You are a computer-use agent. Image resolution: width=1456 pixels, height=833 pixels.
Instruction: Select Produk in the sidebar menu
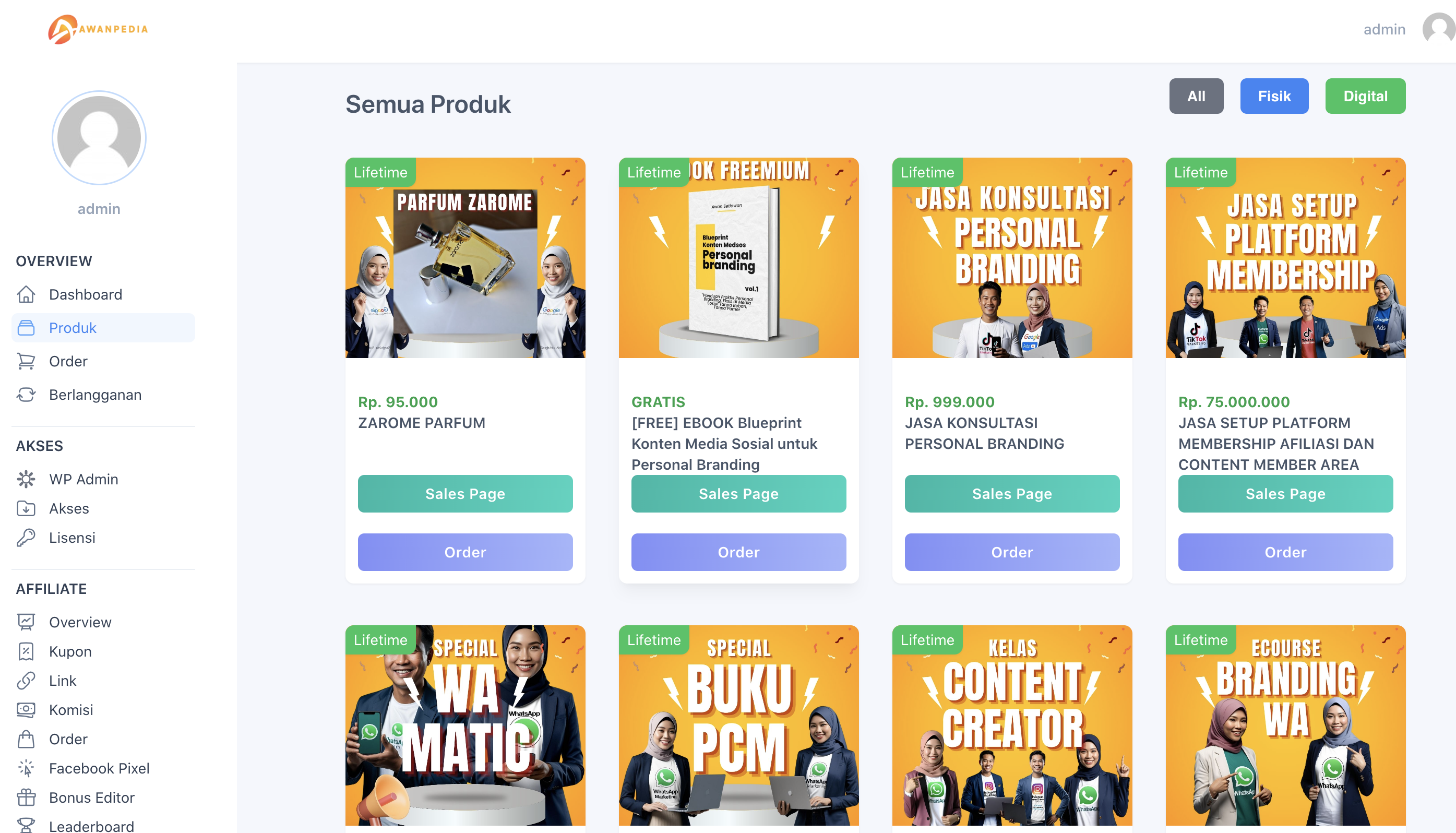tap(103, 327)
